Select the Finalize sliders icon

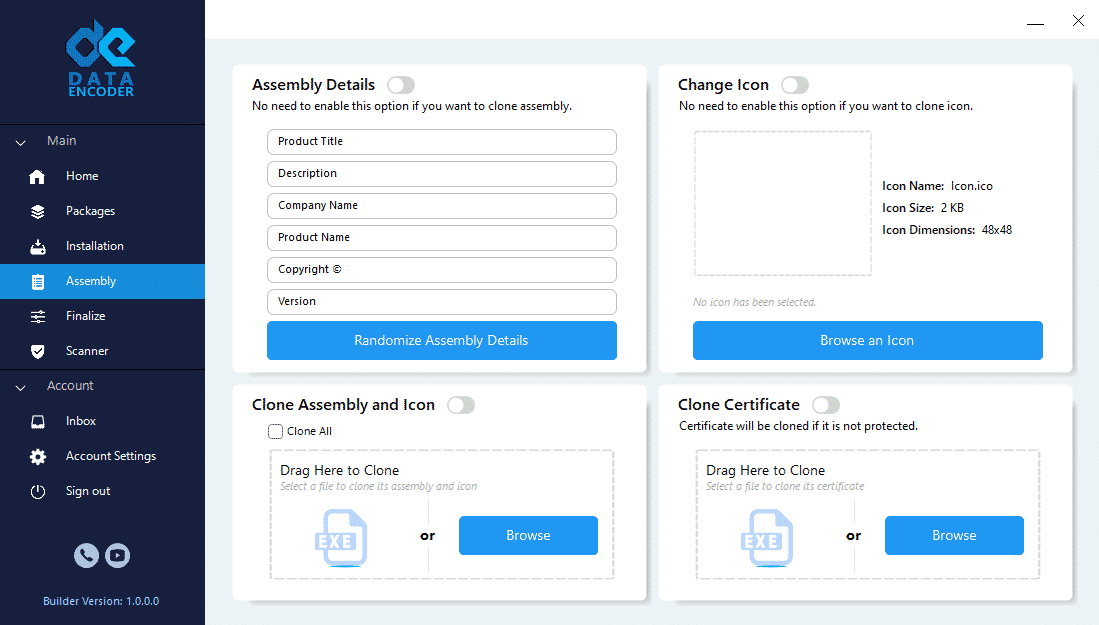coord(38,317)
